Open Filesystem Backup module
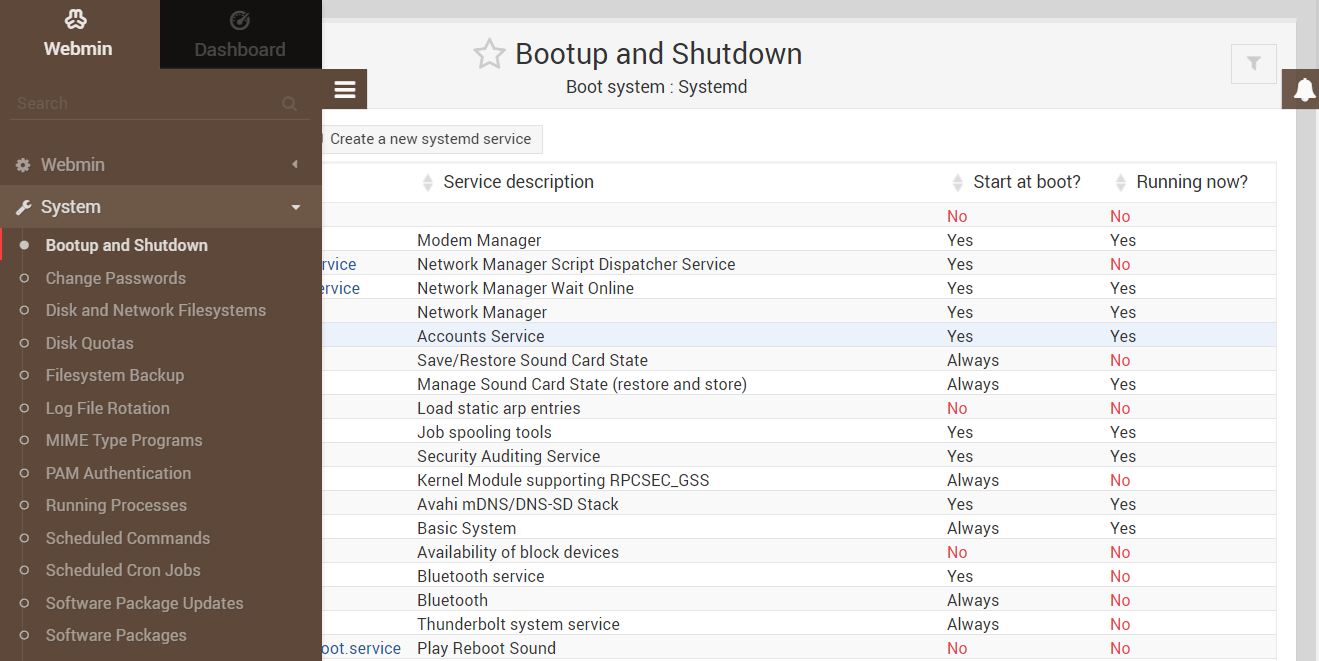Image resolution: width=1319 pixels, height=661 pixels. coord(115,375)
